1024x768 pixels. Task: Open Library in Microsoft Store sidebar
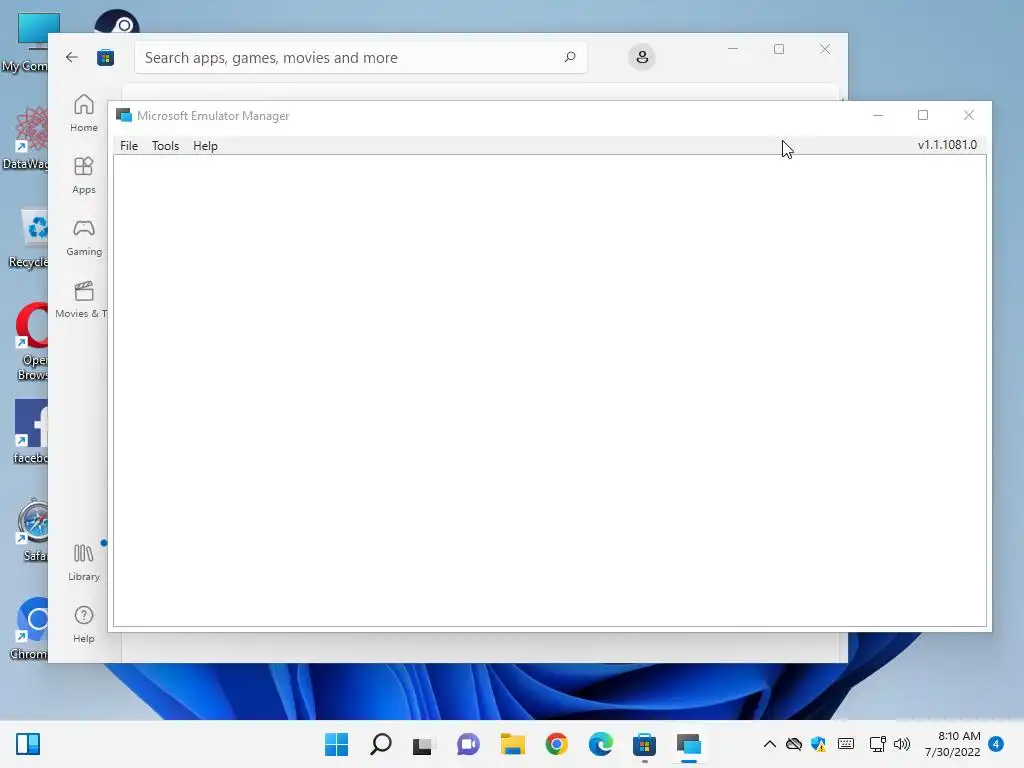click(84, 562)
